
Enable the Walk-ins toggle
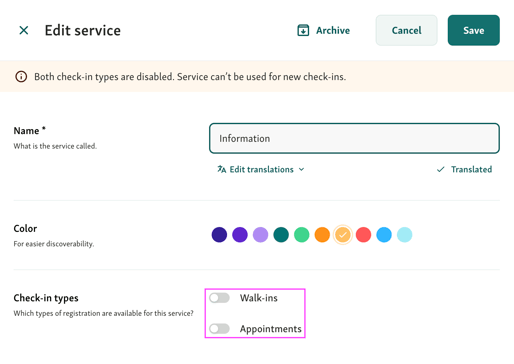point(219,298)
